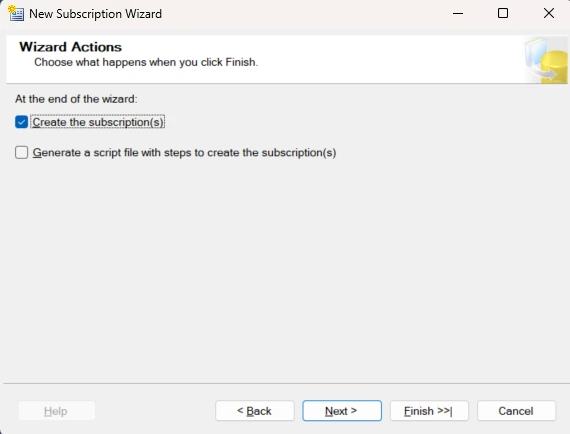Proceed with the Next button

[342, 411]
